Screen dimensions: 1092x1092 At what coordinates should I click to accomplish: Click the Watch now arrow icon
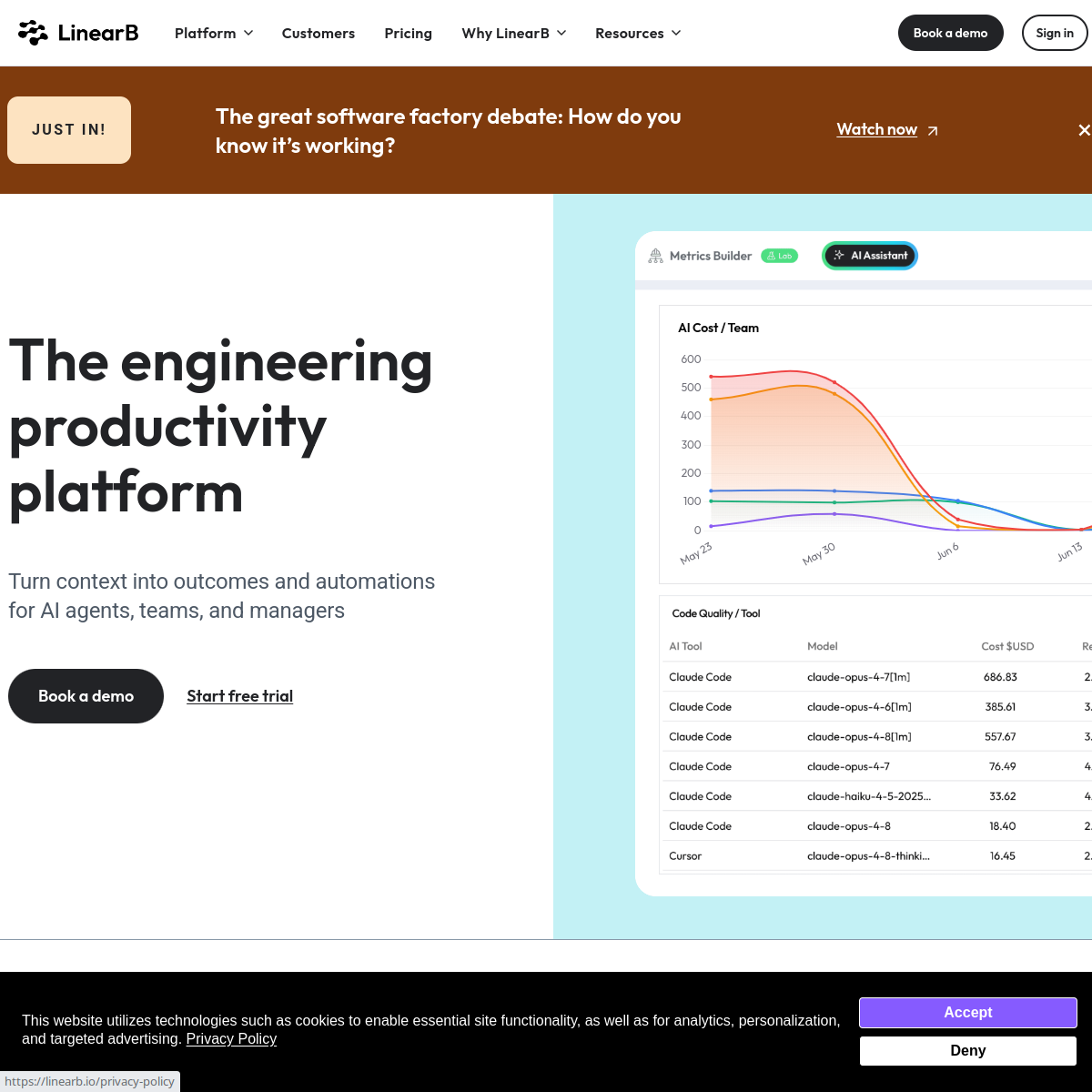pos(932,131)
